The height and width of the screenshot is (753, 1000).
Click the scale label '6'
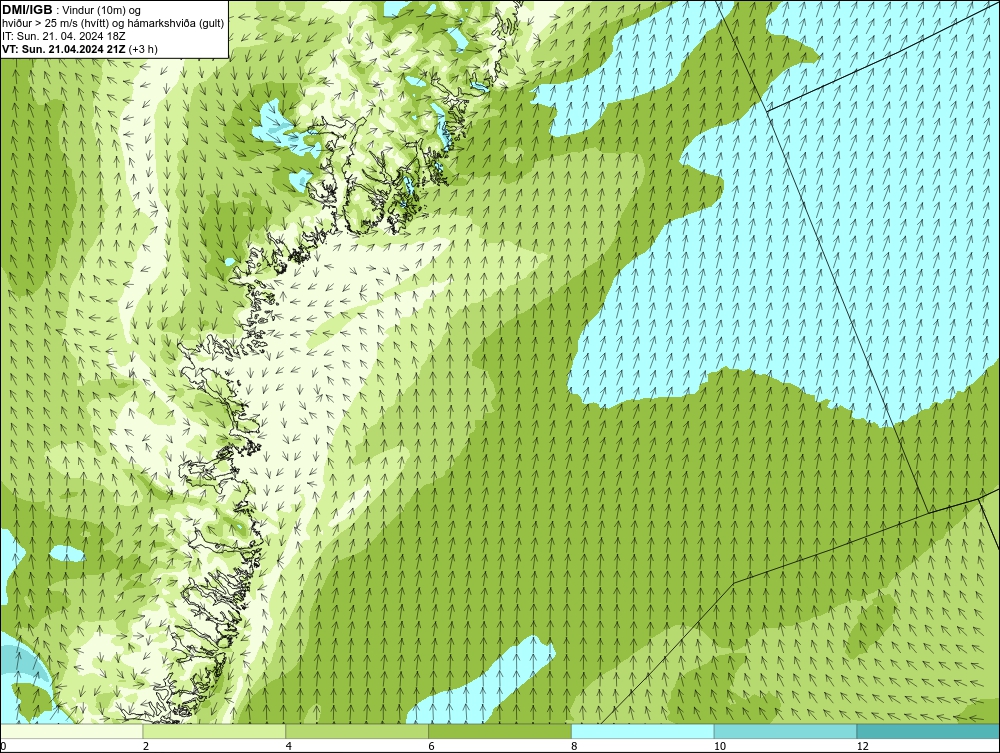[x=432, y=746]
